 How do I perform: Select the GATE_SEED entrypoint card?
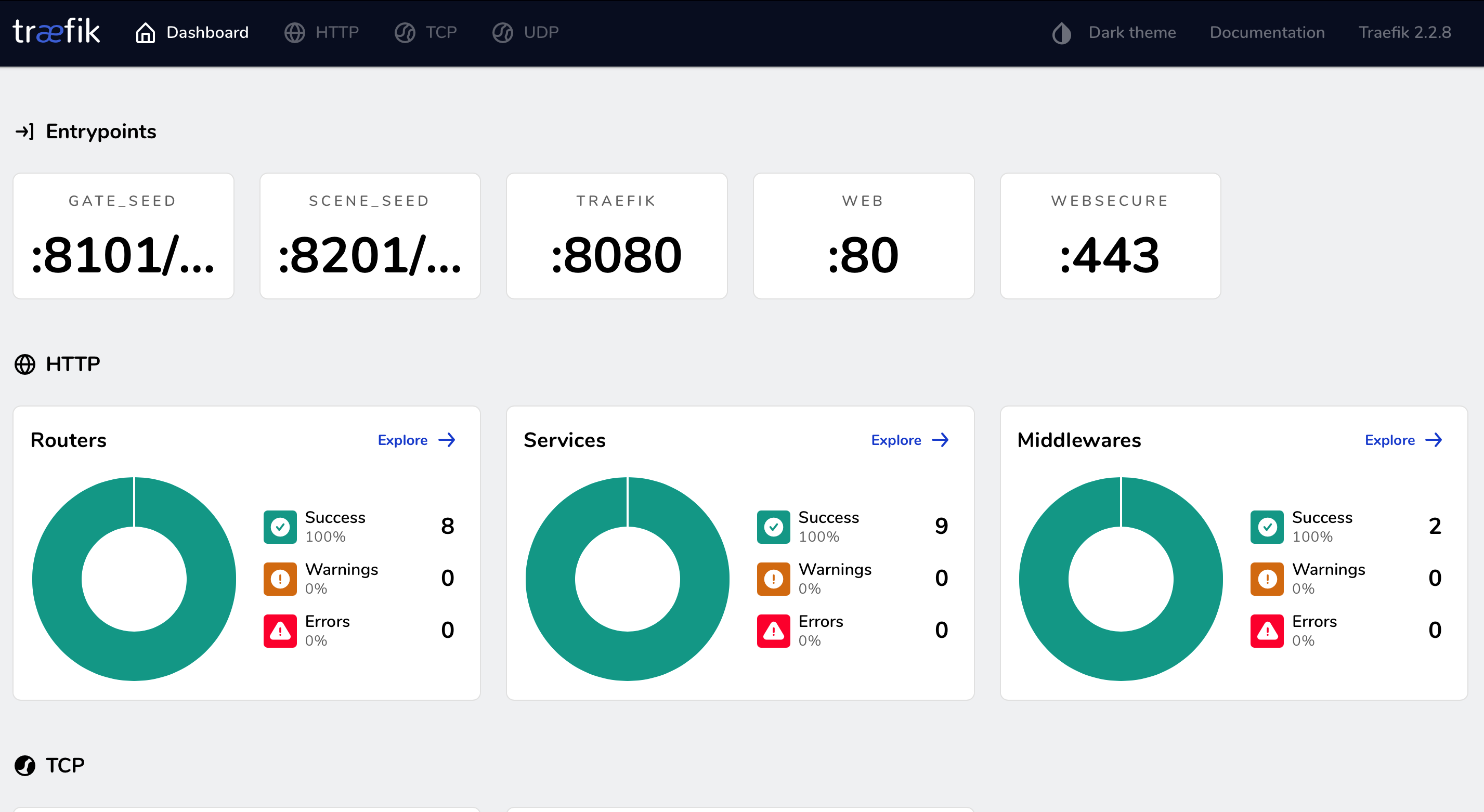point(123,236)
